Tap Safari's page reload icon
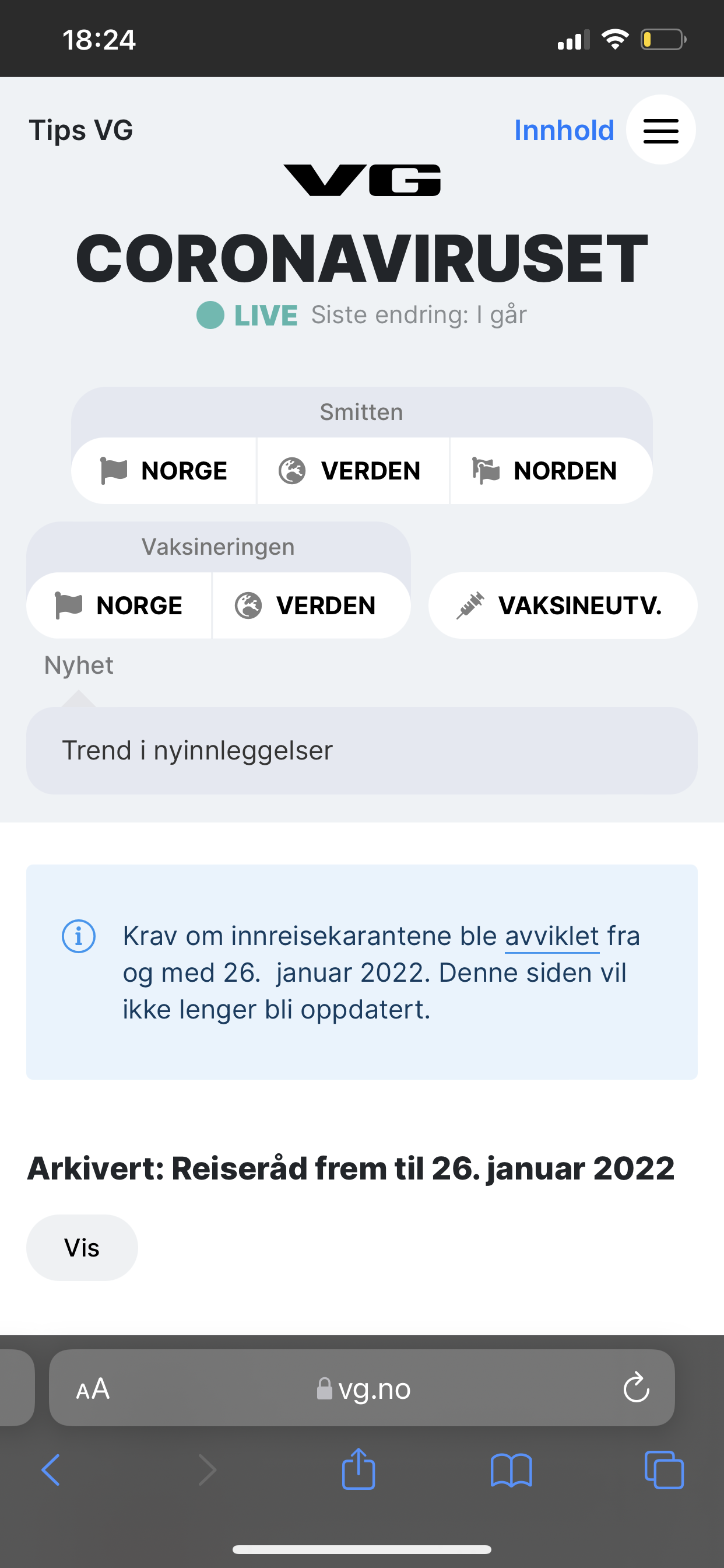 coord(637,1388)
